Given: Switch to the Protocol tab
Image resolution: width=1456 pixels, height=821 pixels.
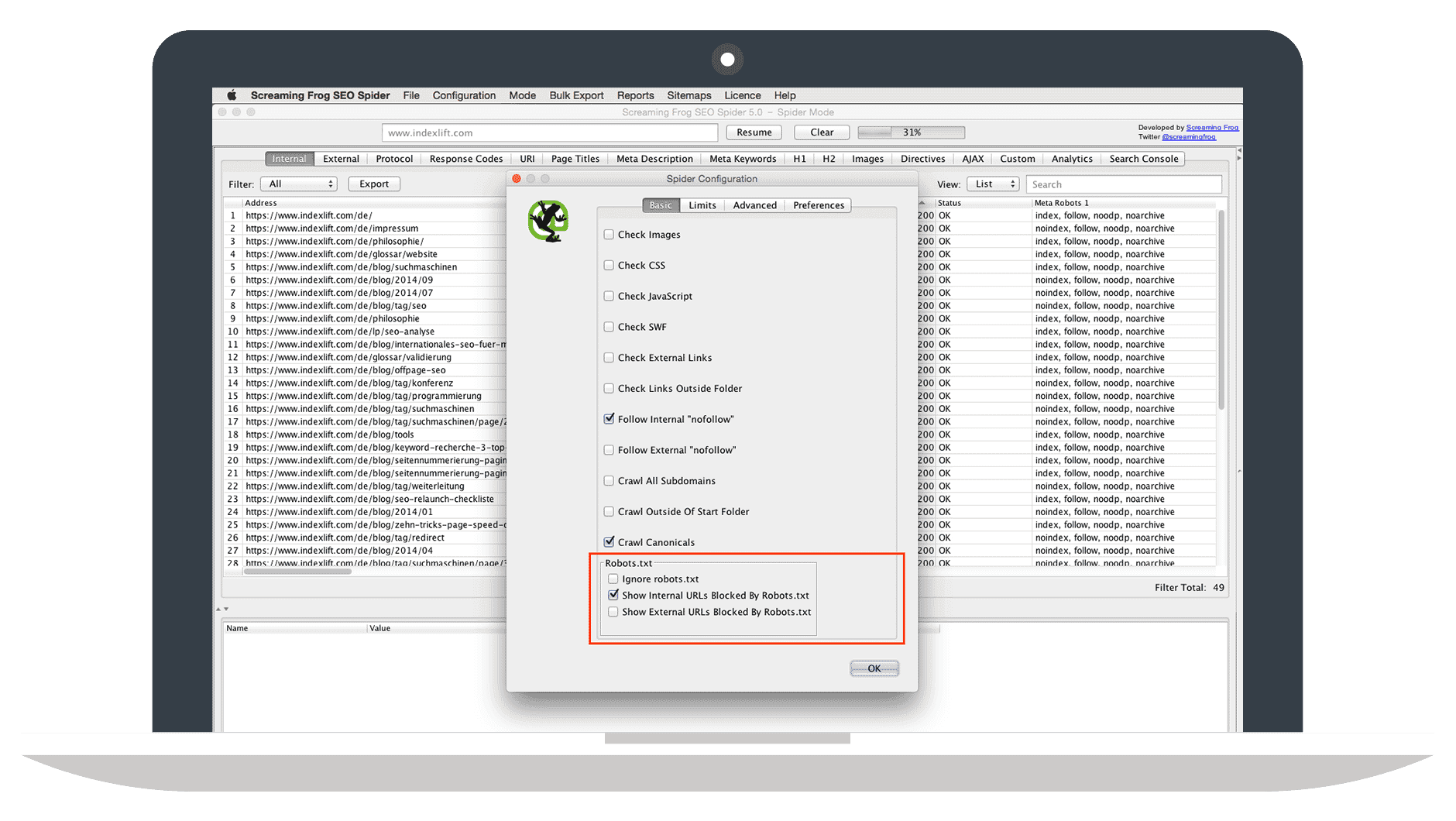Looking at the screenshot, I should pos(394,159).
